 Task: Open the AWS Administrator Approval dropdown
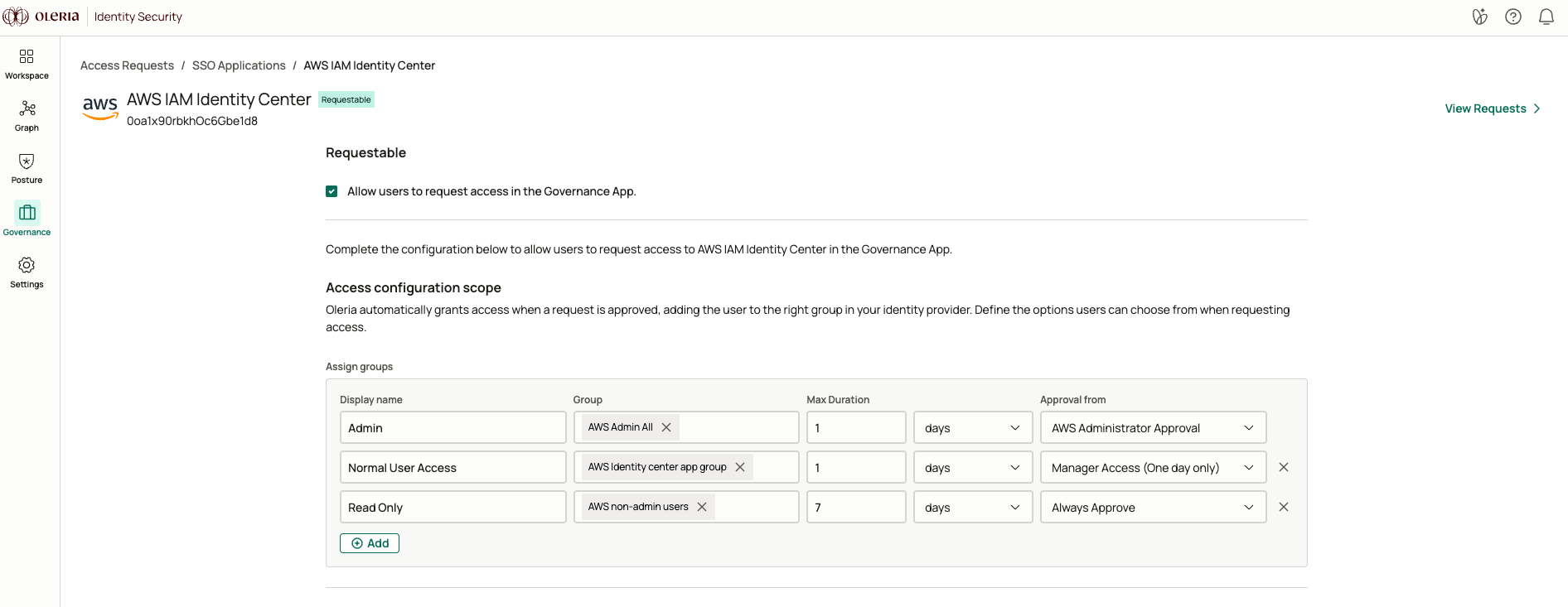point(1153,427)
